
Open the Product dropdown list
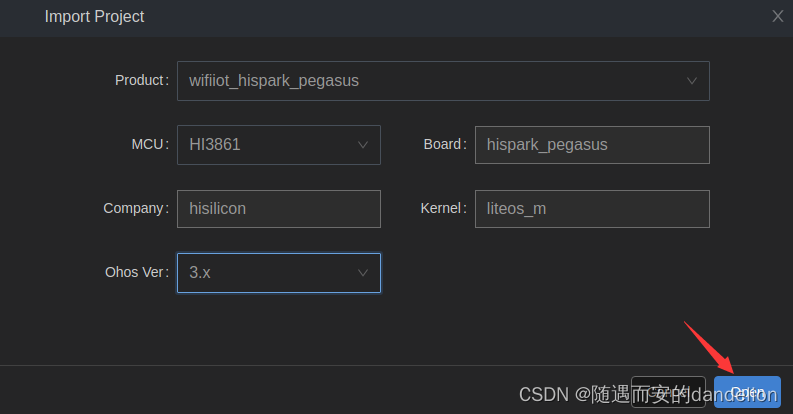pos(443,81)
